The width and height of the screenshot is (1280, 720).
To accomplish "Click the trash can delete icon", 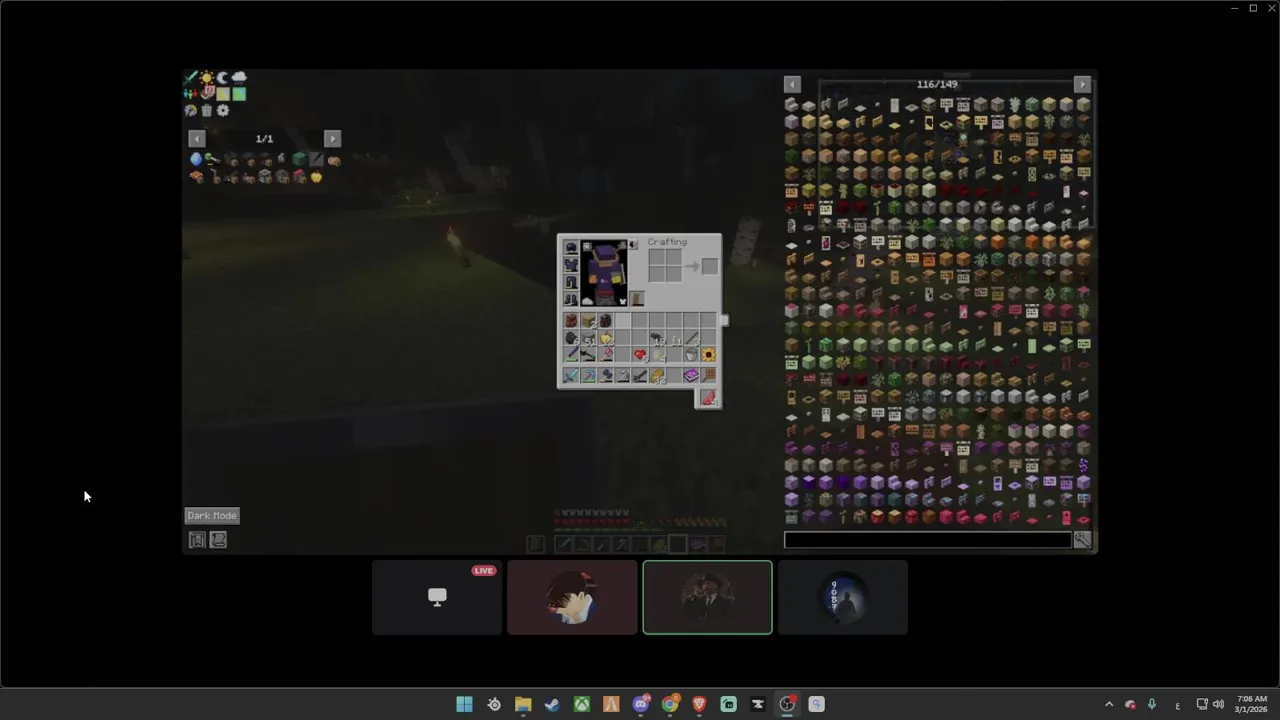I will point(207,110).
